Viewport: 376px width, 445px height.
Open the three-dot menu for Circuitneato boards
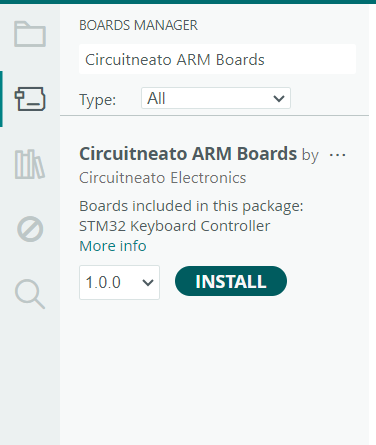pos(337,155)
